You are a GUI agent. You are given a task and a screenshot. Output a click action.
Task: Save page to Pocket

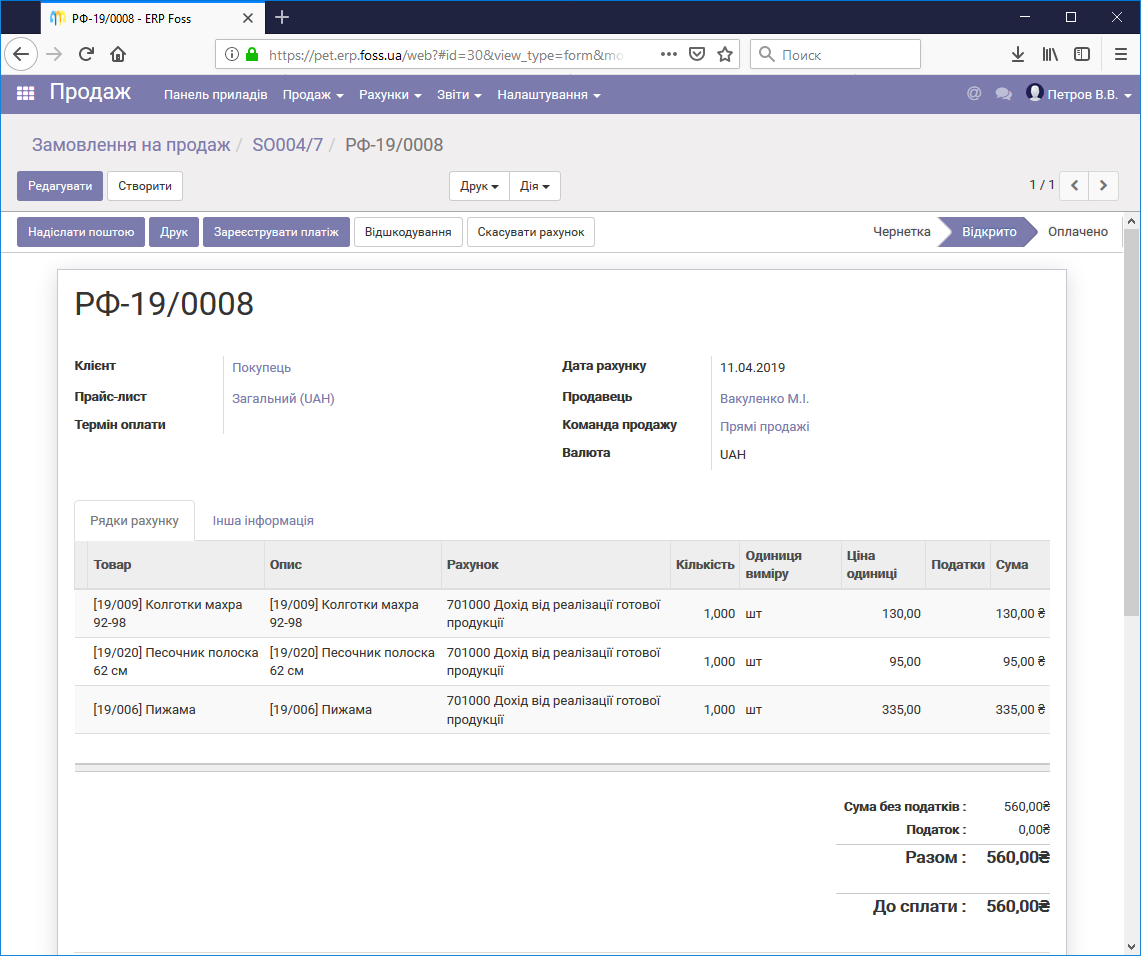click(697, 54)
